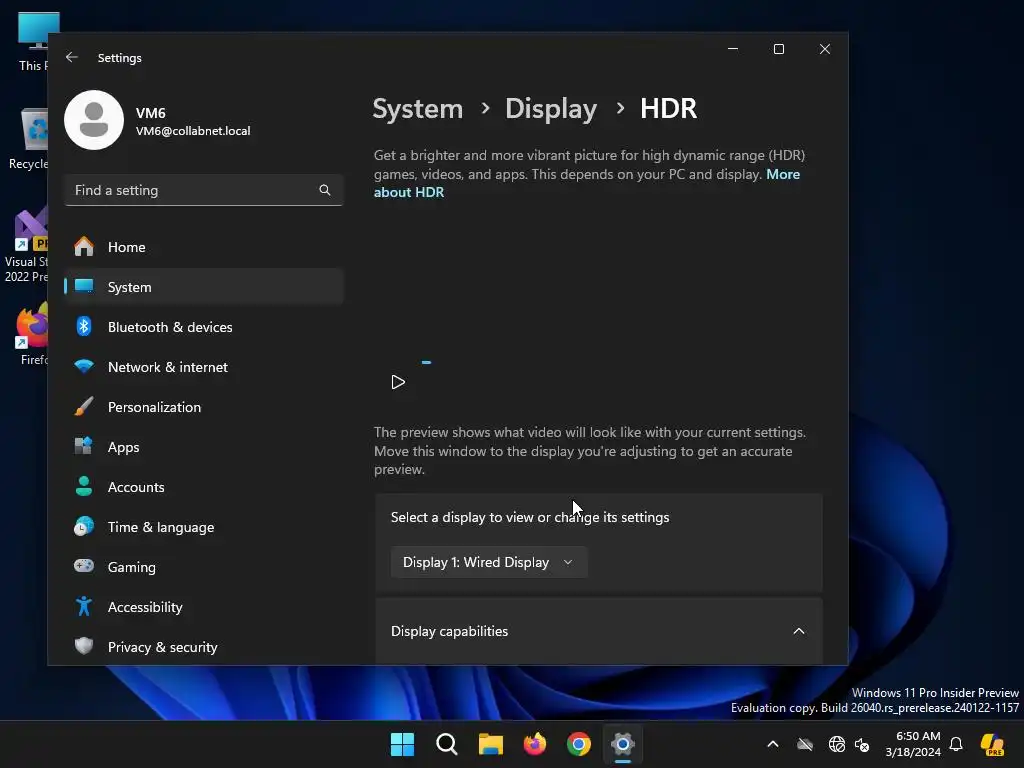The height and width of the screenshot is (768, 1024).
Task: Select the This PC desktop icon
Action: [x=33, y=41]
